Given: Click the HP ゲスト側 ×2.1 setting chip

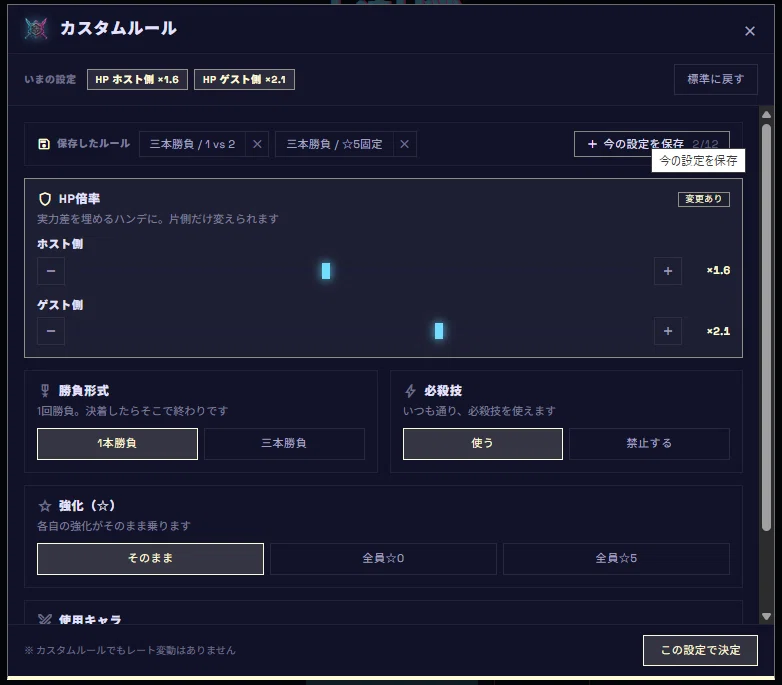Looking at the screenshot, I should 244,80.
